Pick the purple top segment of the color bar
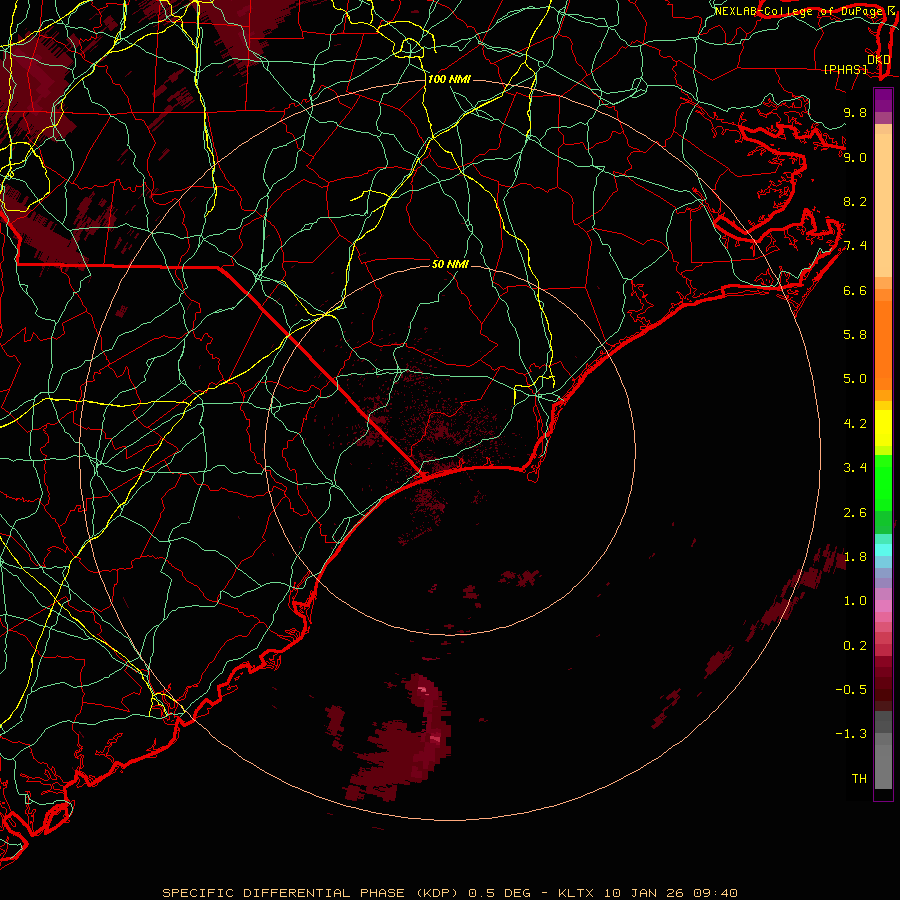 (883, 100)
